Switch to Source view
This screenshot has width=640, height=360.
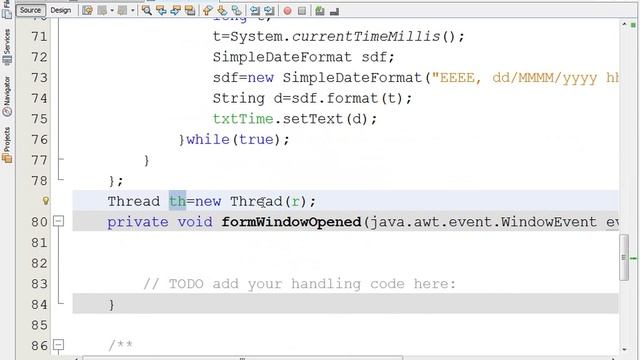pos(30,10)
